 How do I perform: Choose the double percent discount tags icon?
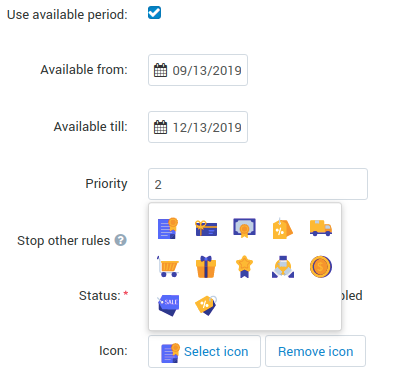click(206, 305)
